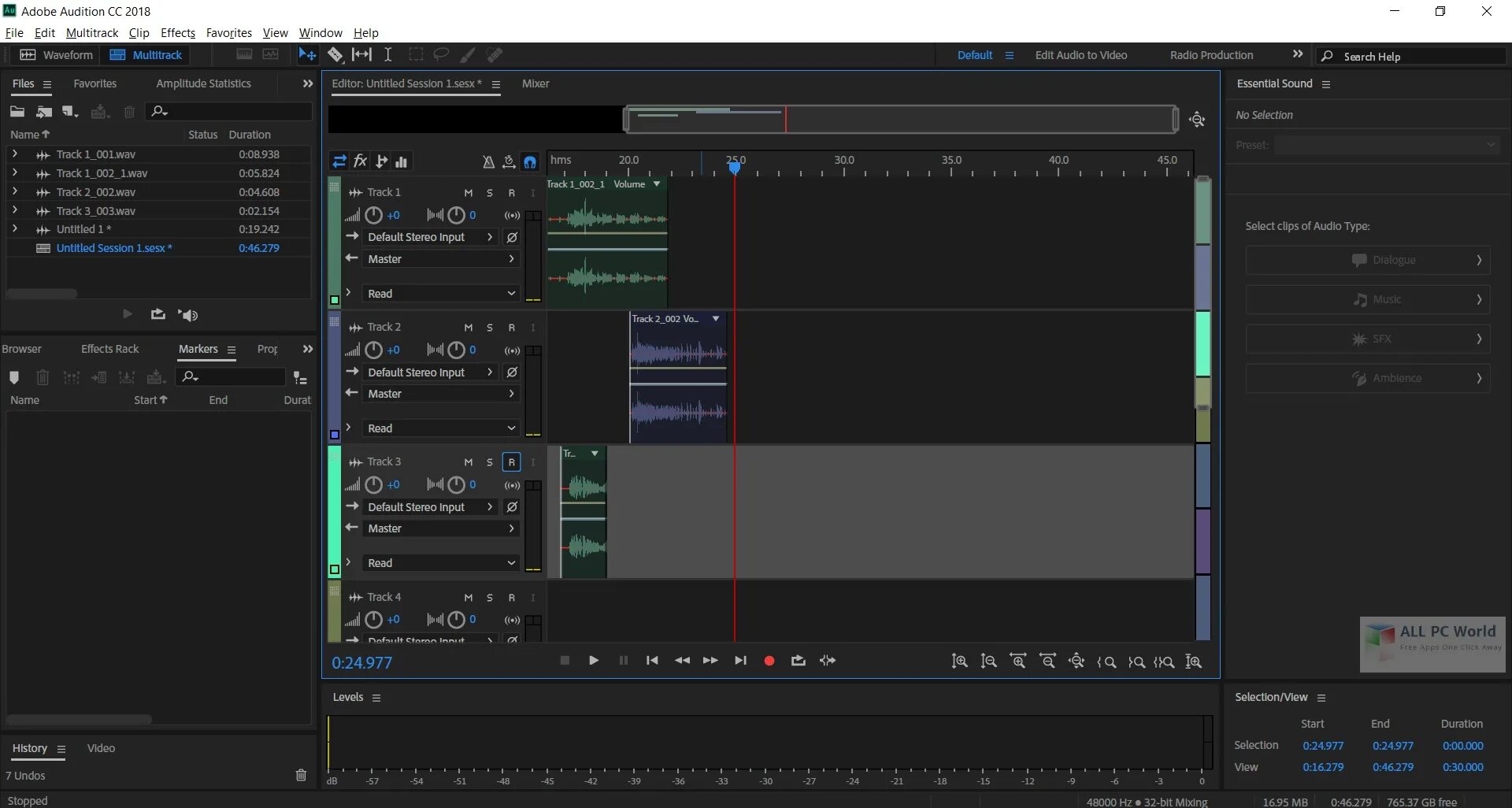Image resolution: width=1512 pixels, height=808 pixels.
Task: Expand Track 1_001.wav in Files list
Action: click(x=14, y=154)
